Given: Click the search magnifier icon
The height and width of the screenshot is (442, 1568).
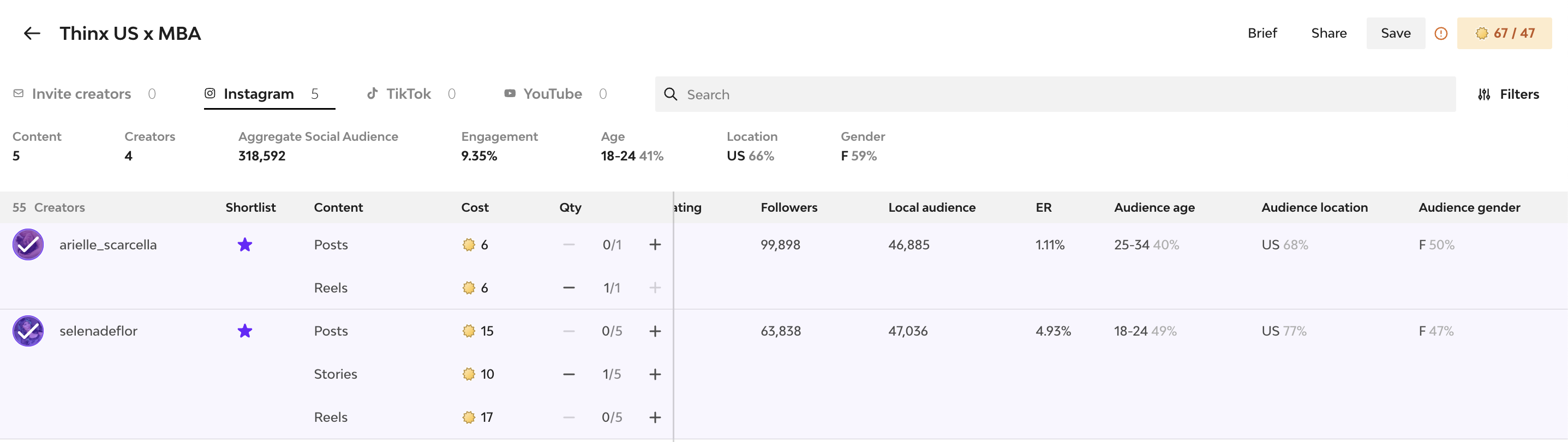Looking at the screenshot, I should pyautogui.click(x=670, y=94).
